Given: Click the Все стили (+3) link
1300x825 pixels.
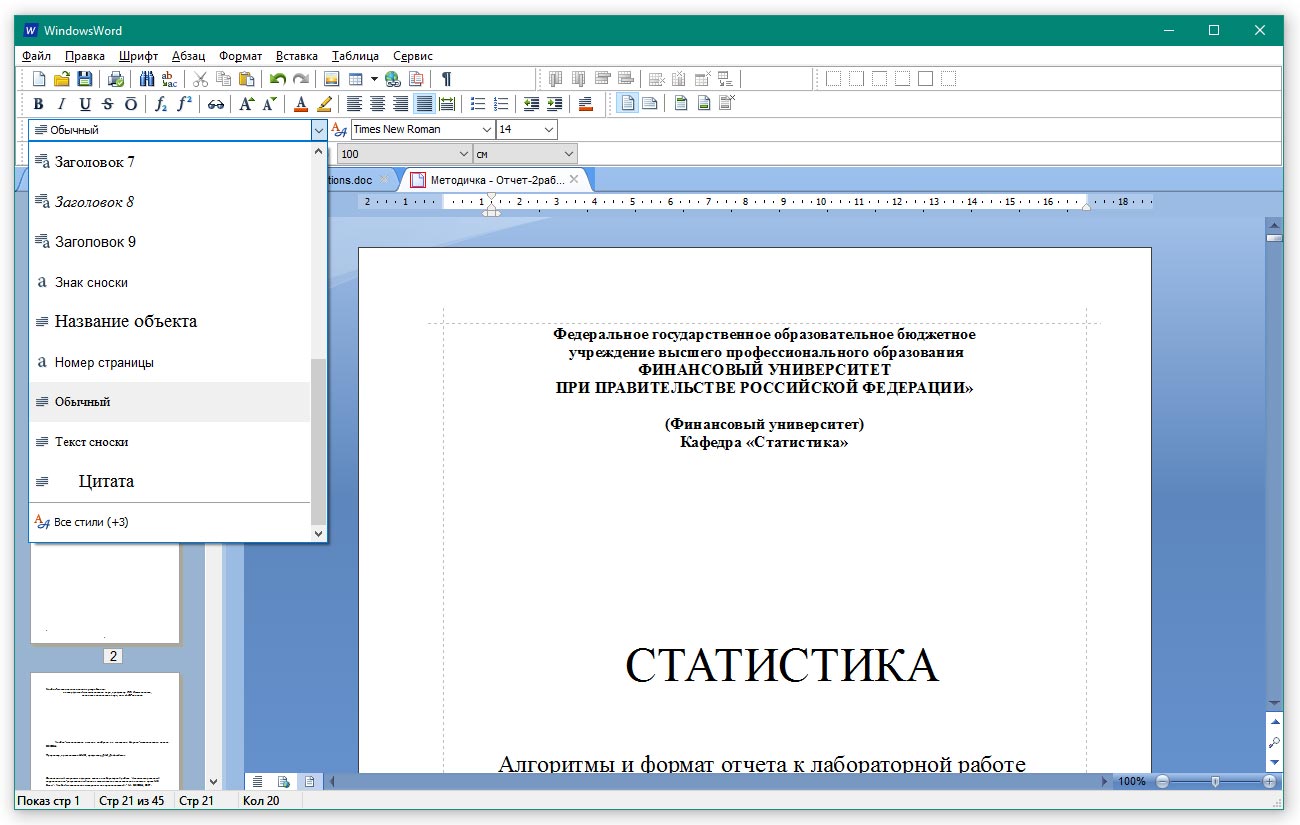Looking at the screenshot, I should pyautogui.click(x=90, y=522).
